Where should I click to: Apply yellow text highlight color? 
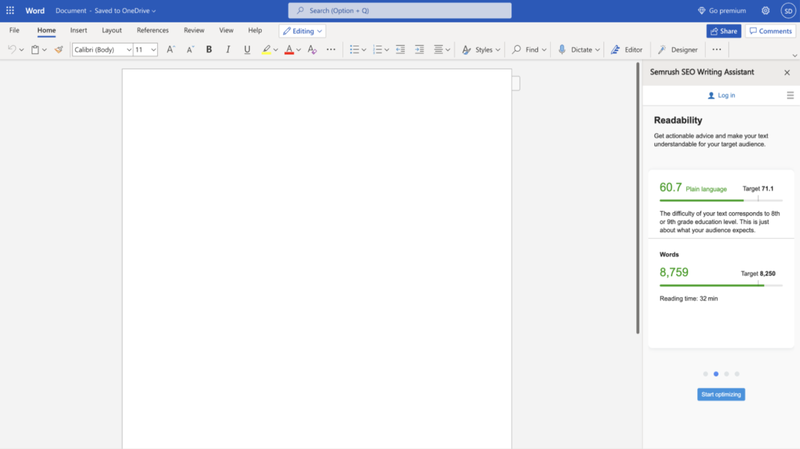click(x=266, y=49)
